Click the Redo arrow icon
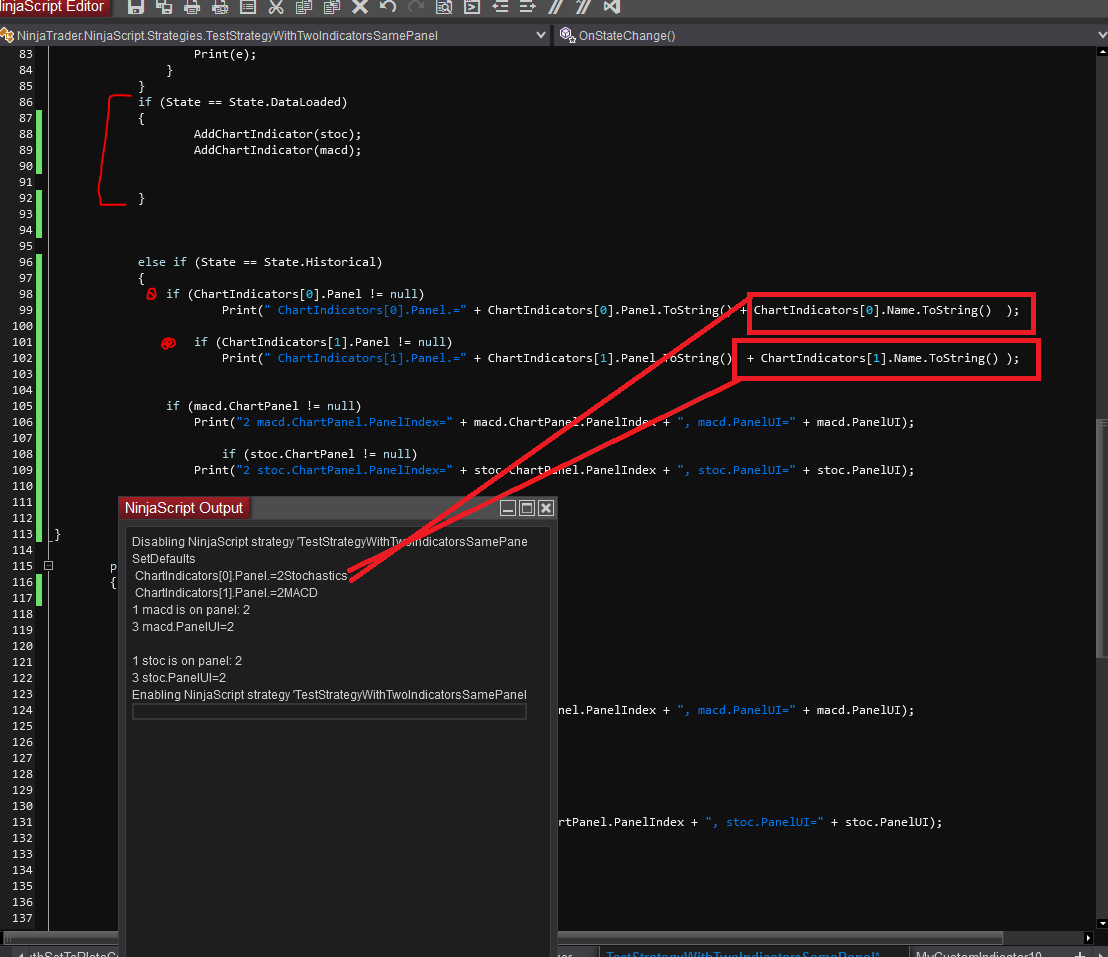Viewport: 1108px width, 957px height. tap(416, 7)
